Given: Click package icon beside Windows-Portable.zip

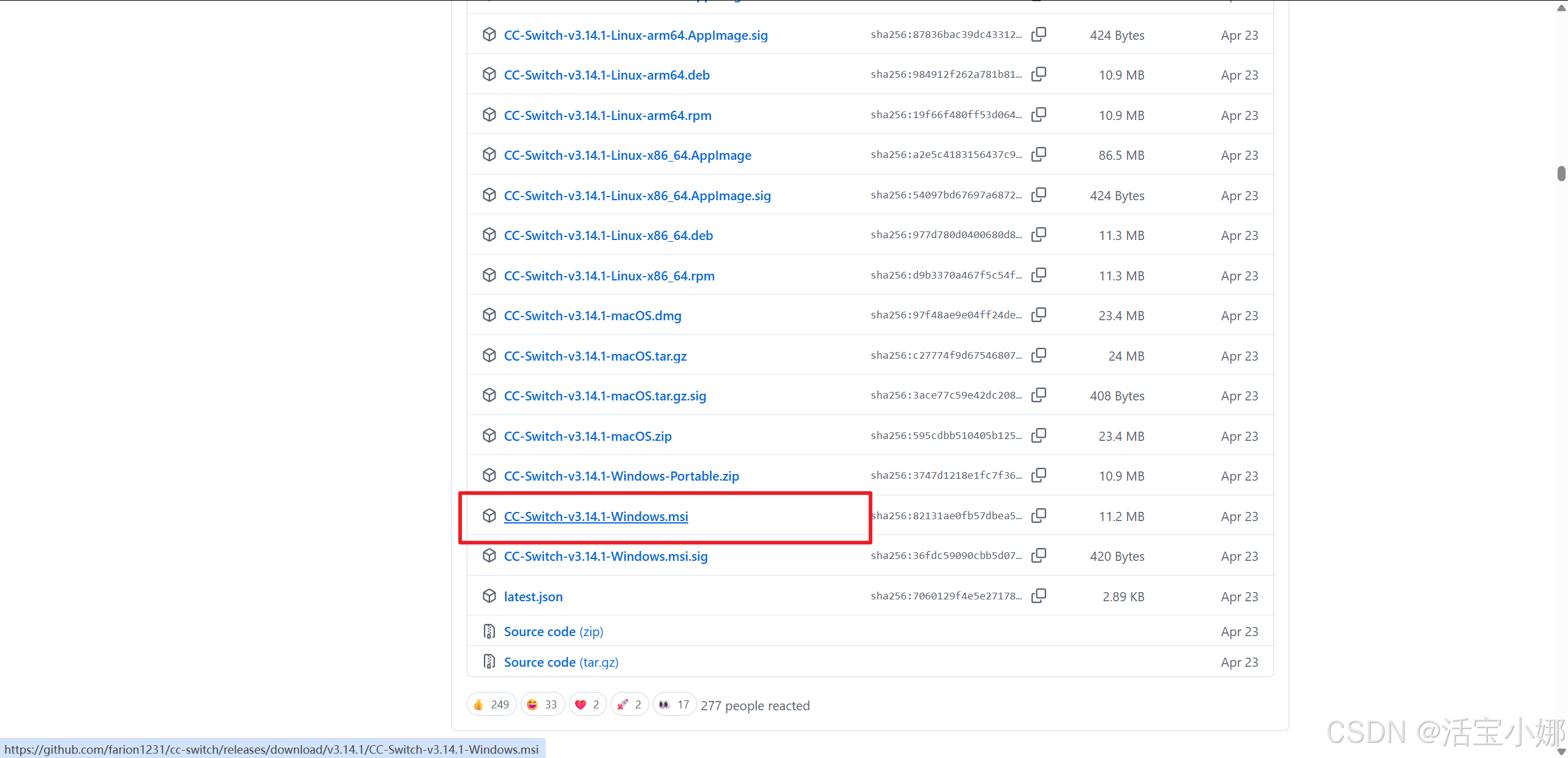Looking at the screenshot, I should tap(489, 476).
